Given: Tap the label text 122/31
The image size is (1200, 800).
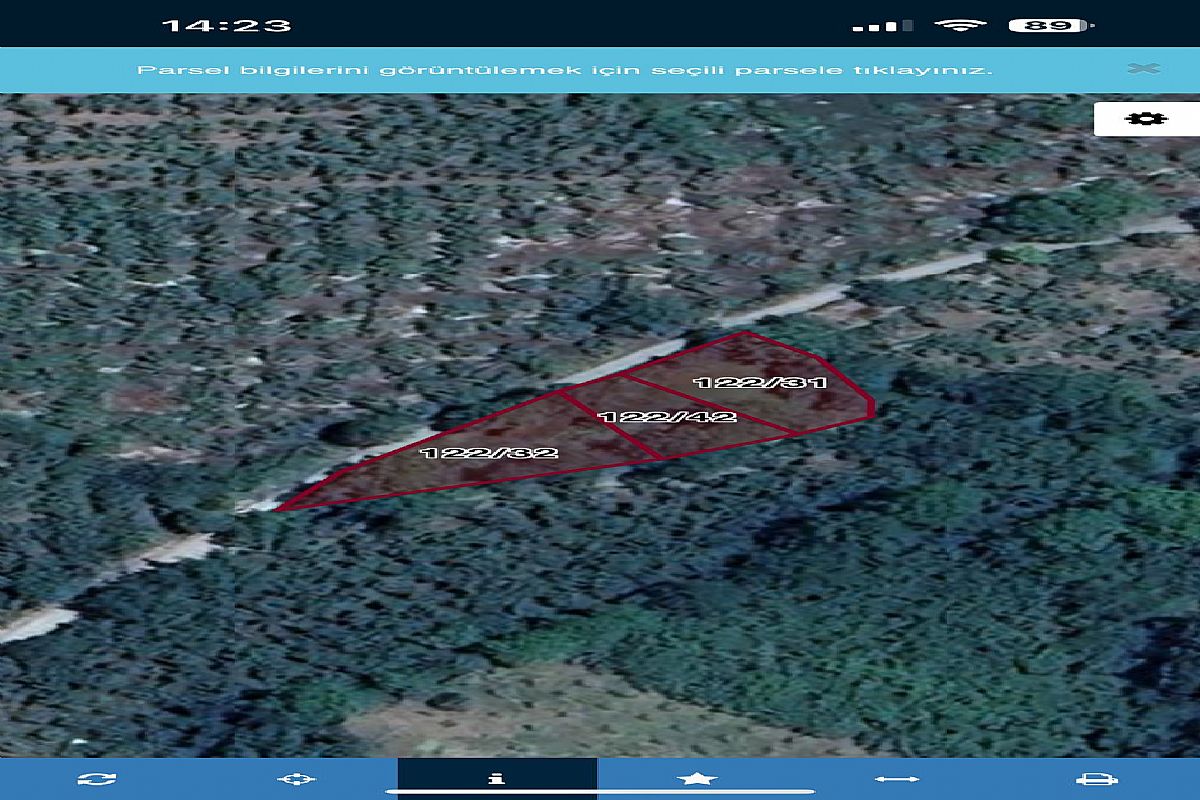Looking at the screenshot, I should [x=760, y=382].
